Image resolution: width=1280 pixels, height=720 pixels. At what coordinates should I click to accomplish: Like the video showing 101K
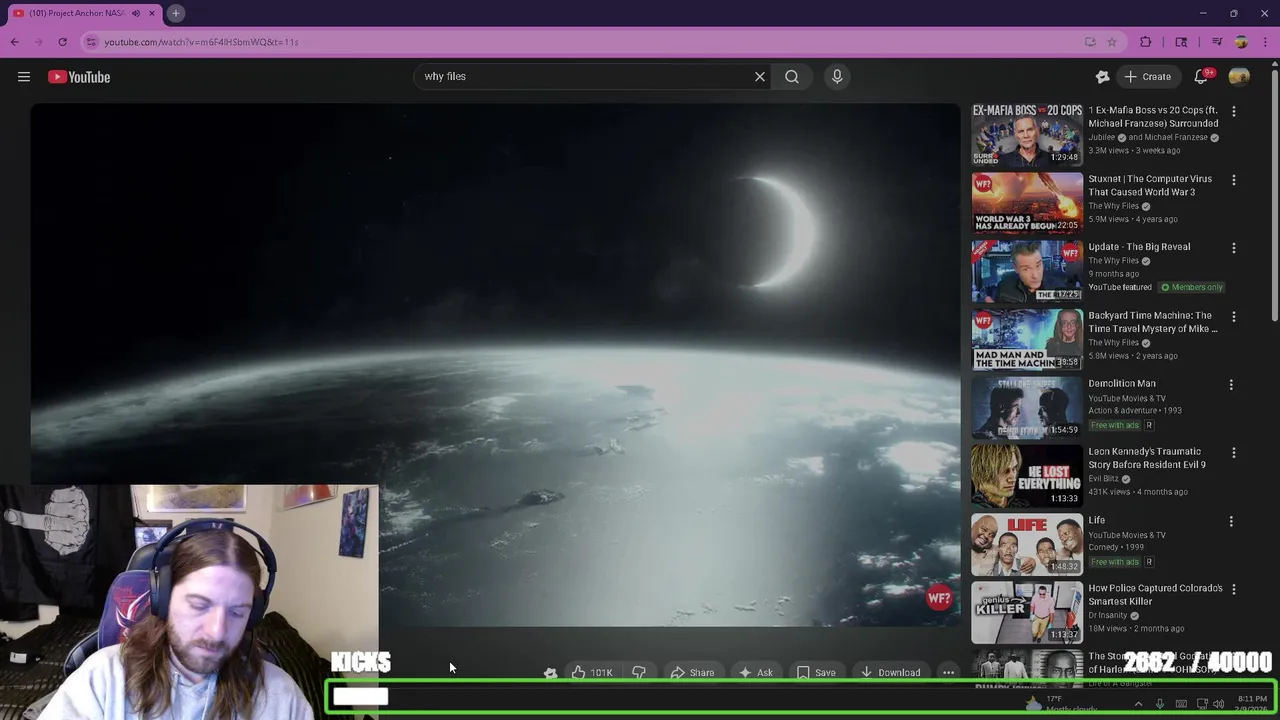591,673
